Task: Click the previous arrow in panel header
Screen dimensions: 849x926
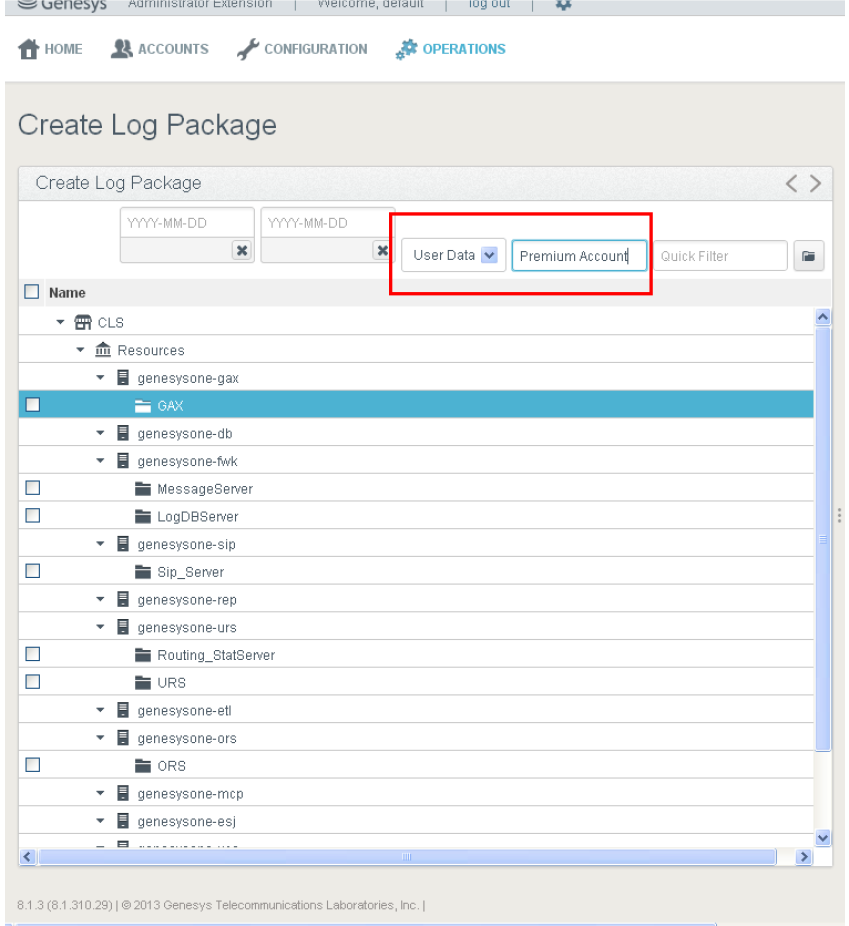Action: point(792,183)
